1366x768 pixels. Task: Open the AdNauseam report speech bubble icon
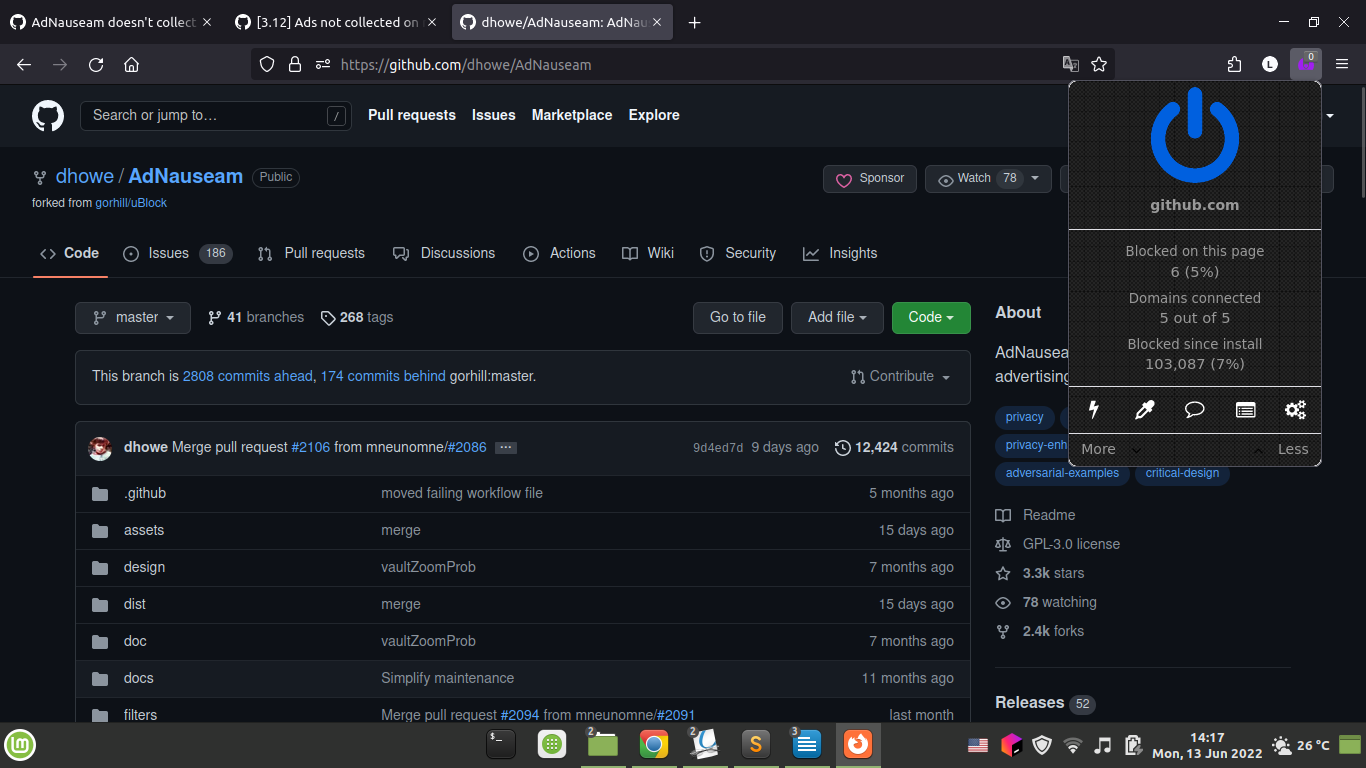coord(1194,410)
